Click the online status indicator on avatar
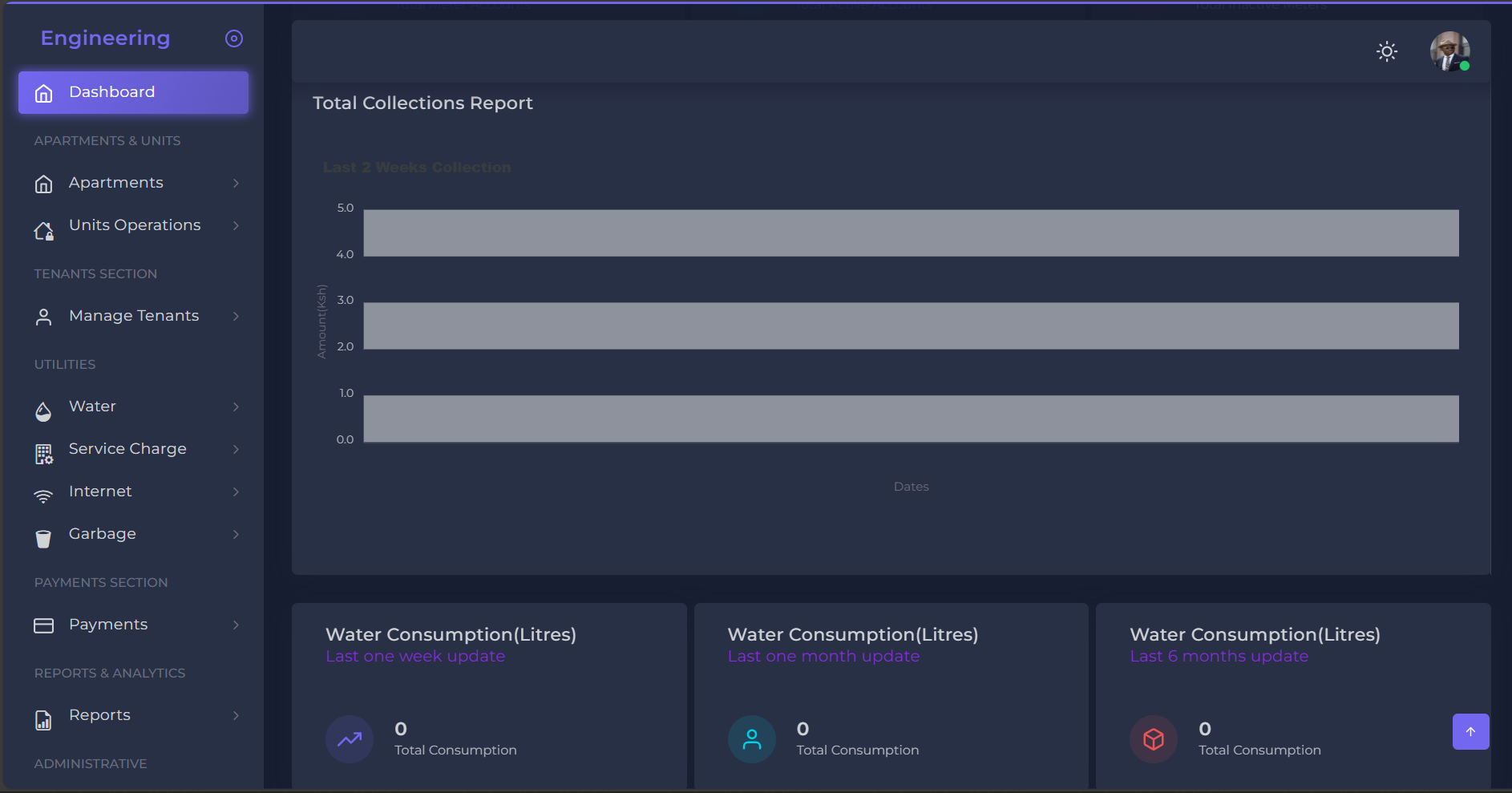Image resolution: width=1512 pixels, height=793 pixels. coord(1466,67)
